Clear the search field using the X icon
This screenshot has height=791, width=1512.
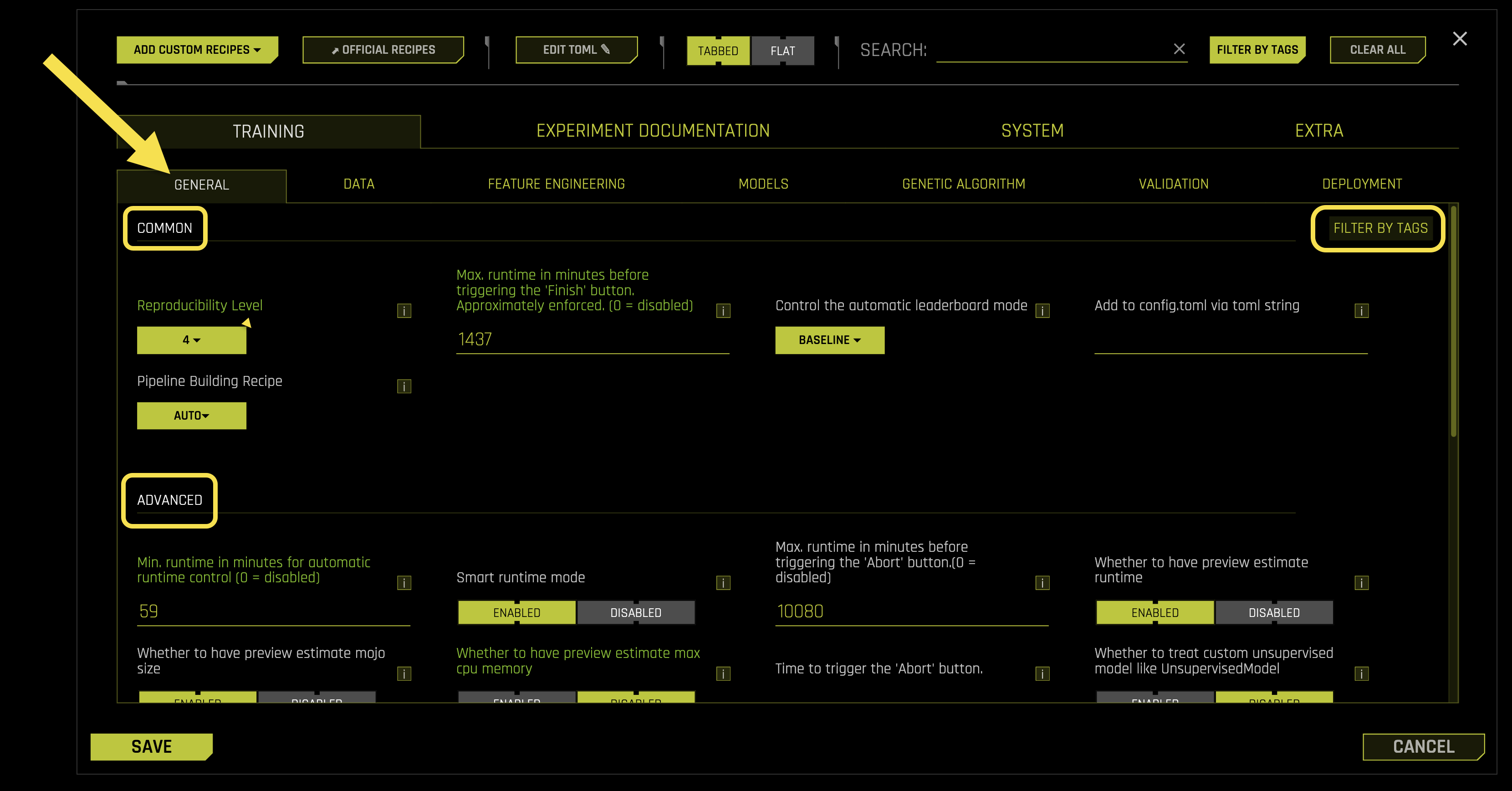point(1180,49)
